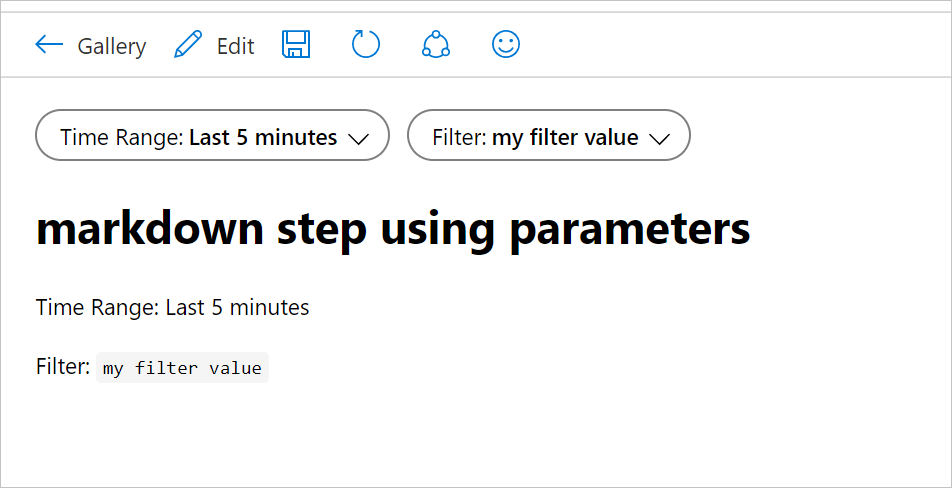Send feedback via the smiley face icon

click(506, 45)
